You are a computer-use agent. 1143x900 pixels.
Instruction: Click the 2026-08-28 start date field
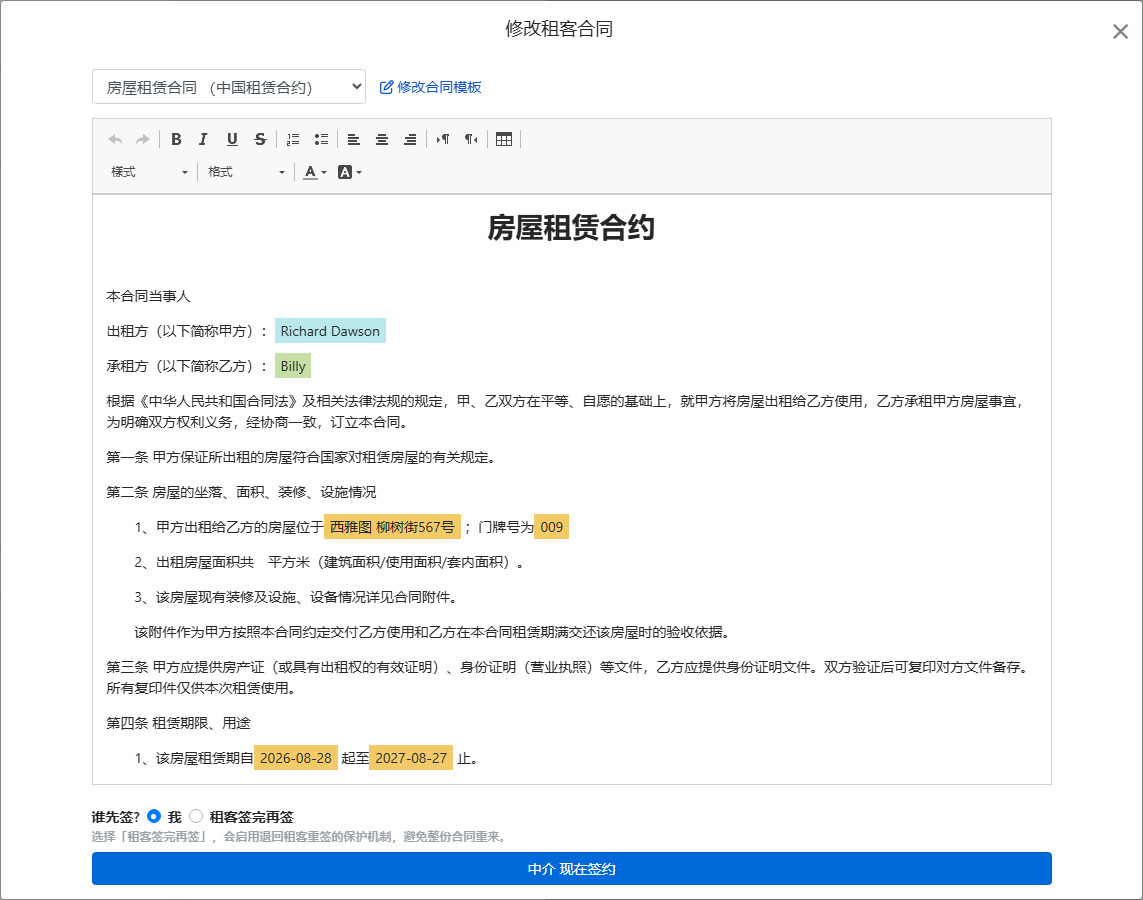coord(296,758)
